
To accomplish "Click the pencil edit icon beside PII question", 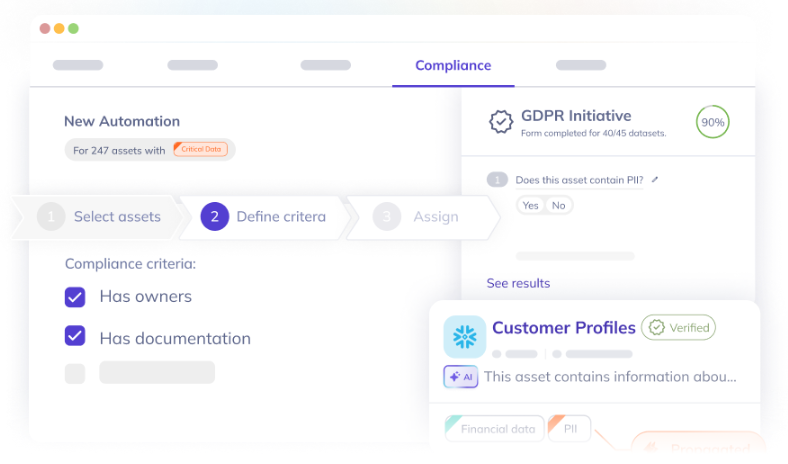I will coord(655,179).
